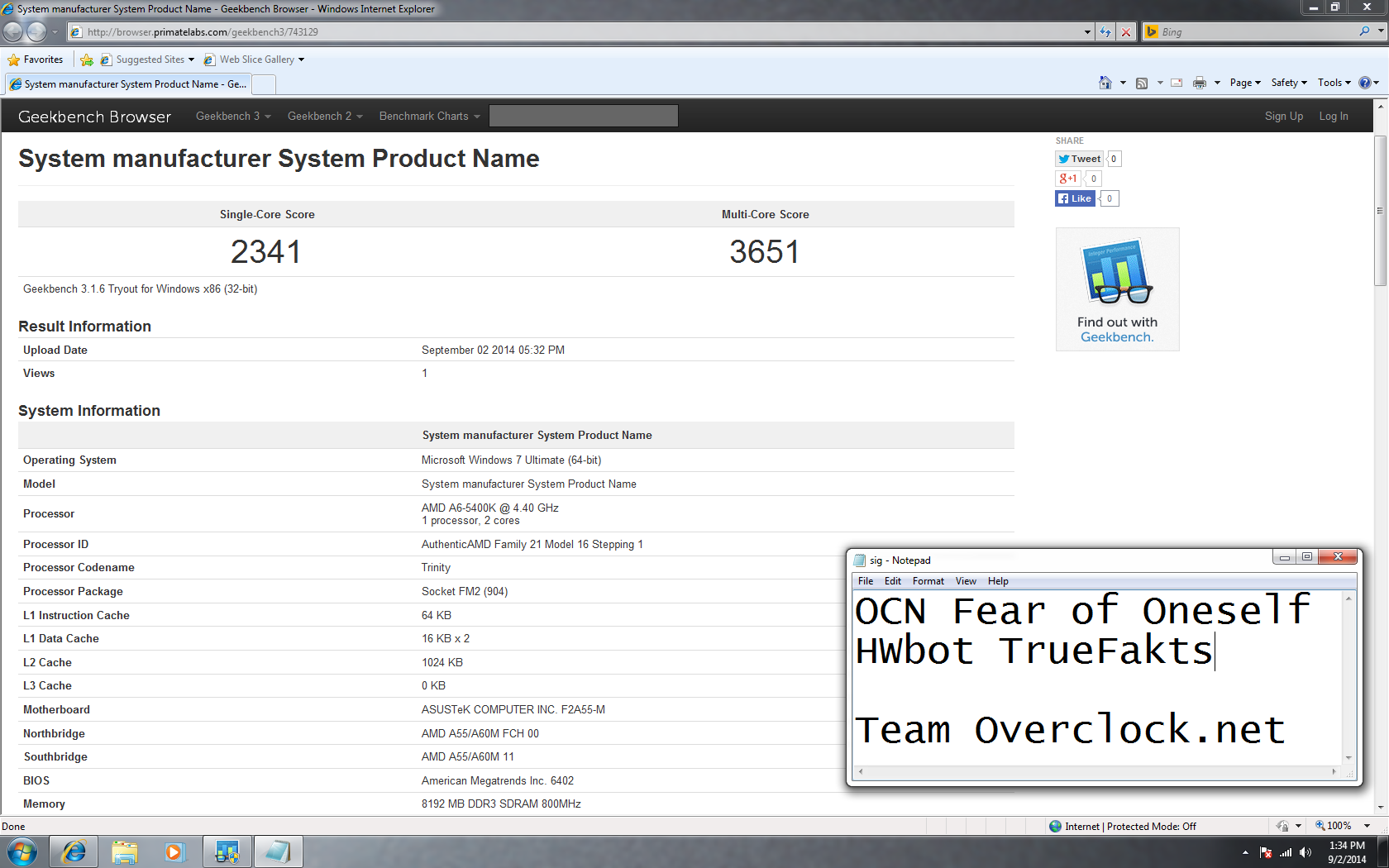Click the RSS Feeds icon
1389x868 pixels.
1142,83
